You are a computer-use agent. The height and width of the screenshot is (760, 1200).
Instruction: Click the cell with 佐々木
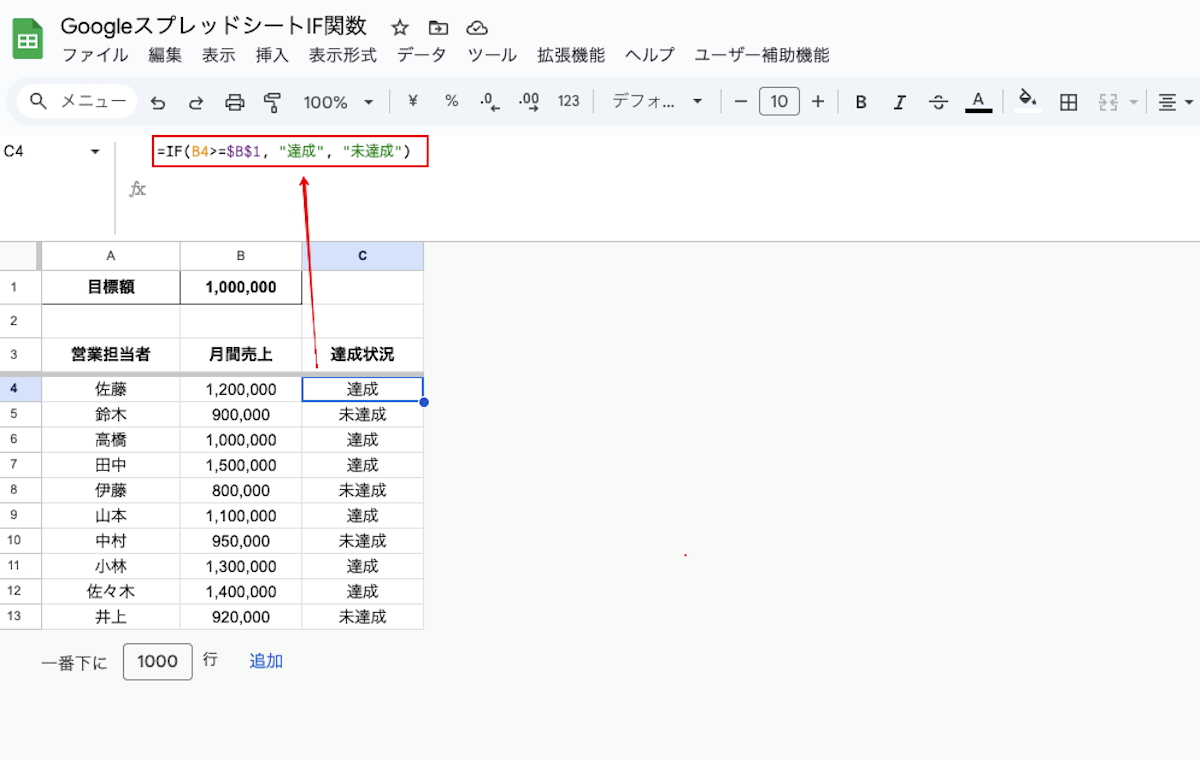click(111, 592)
